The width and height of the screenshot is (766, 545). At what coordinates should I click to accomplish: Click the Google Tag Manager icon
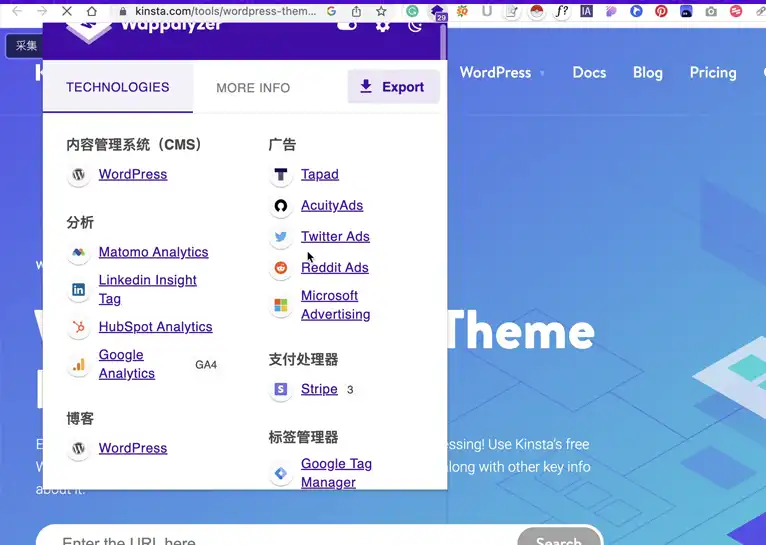click(x=281, y=473)
